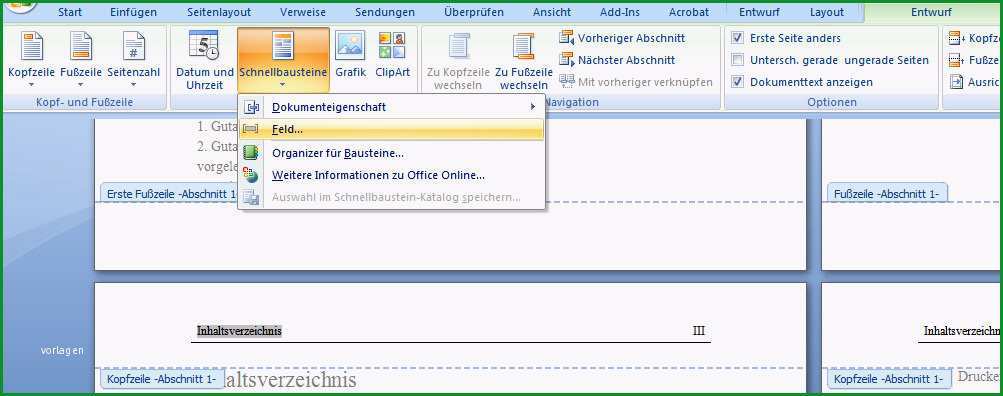Click the Dokumenteigenschaft menu icon
The width and height of the screenshot is (1003, 396).
pos(252,107)
